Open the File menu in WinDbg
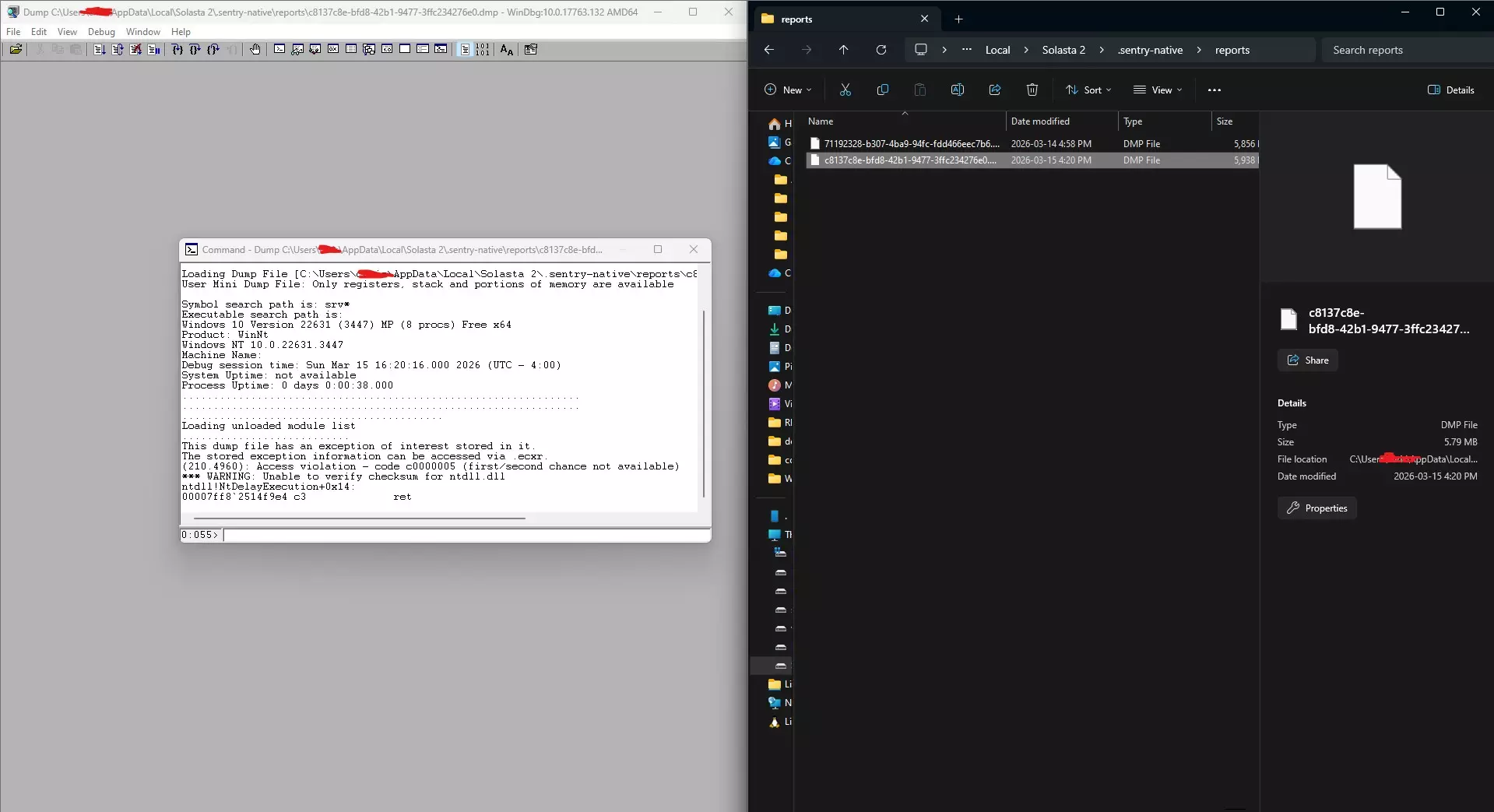The image size is (1494, 812). pyautogui.click(x=13, y=32)
